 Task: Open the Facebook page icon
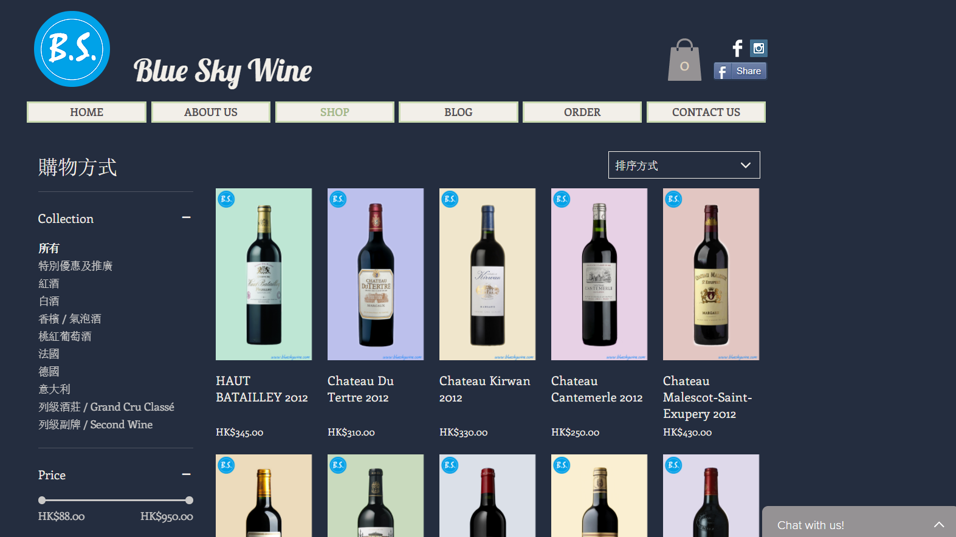point(737,48)
